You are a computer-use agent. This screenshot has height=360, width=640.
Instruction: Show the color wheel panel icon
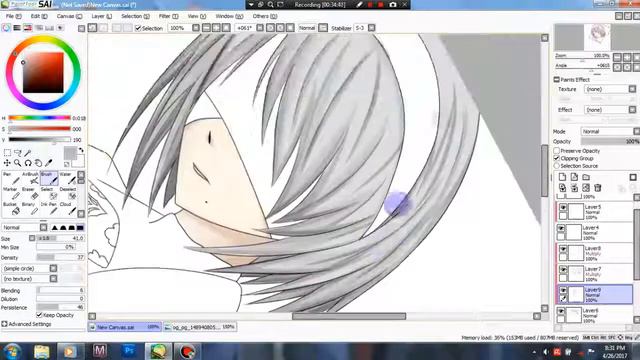tap(6, 28)
